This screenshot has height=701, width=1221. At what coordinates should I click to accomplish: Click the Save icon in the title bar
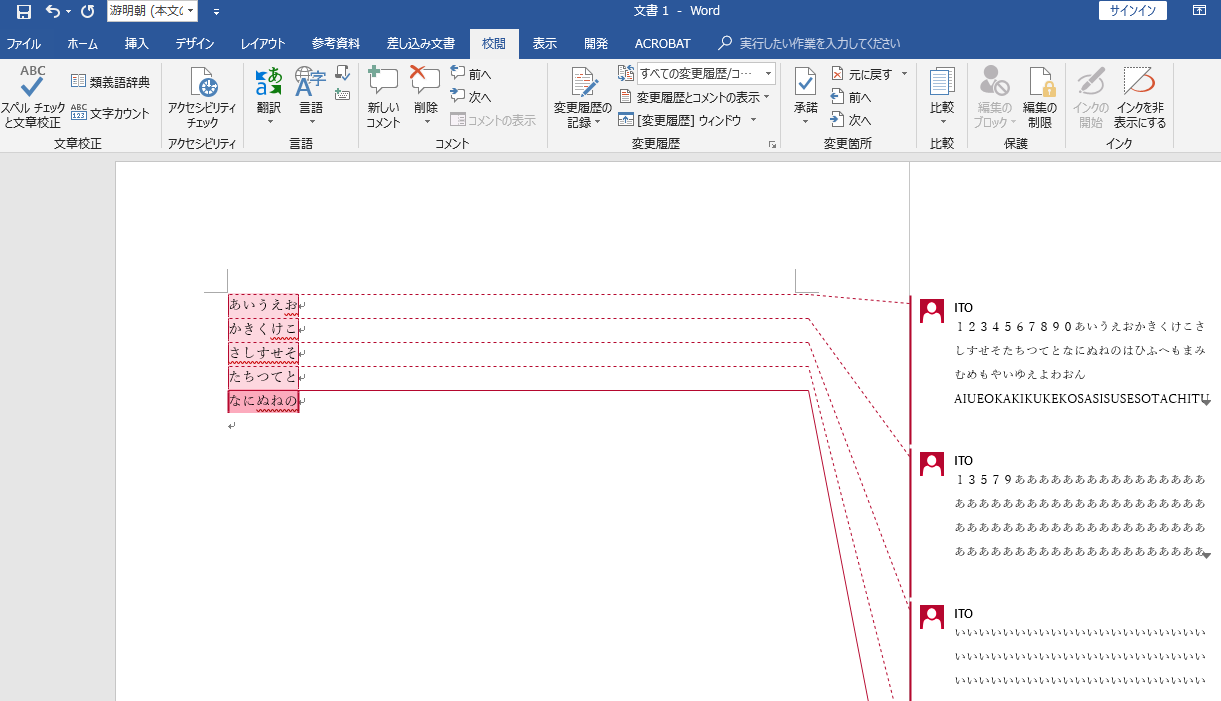(24, 12)
